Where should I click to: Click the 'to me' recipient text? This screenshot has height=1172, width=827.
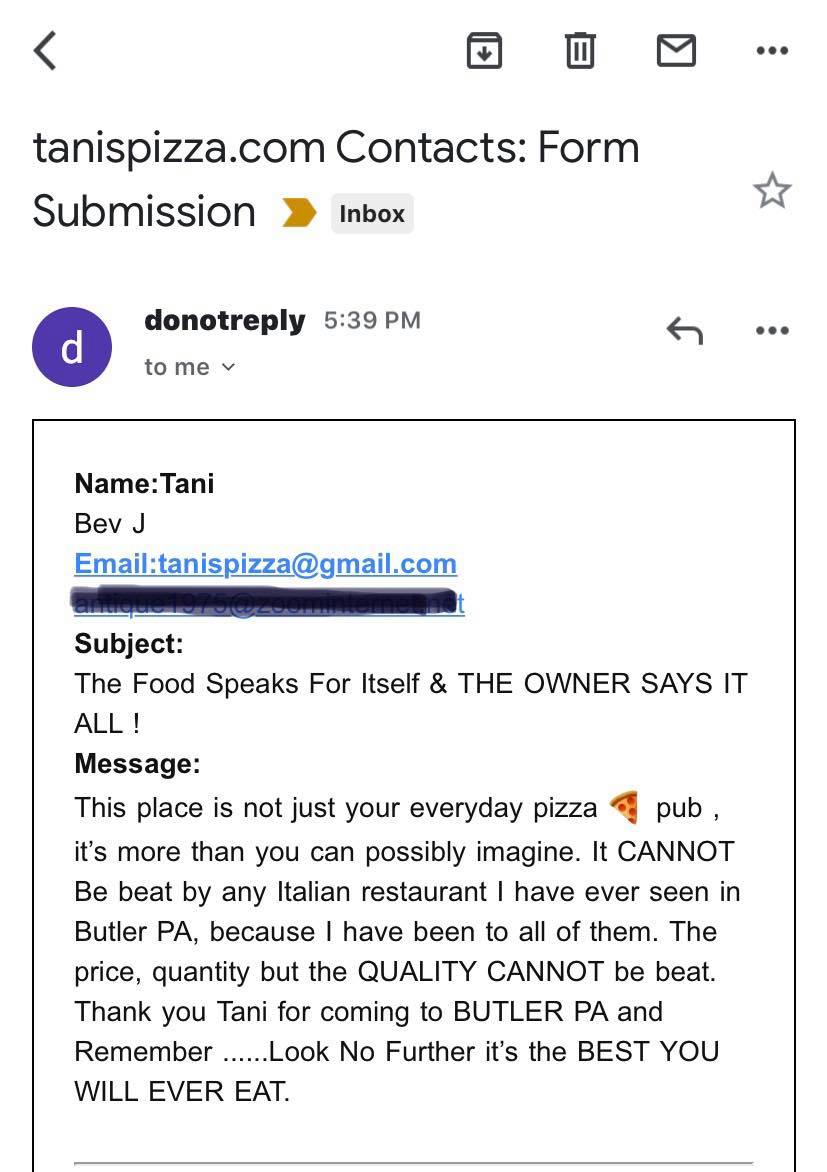coord(177,367)
